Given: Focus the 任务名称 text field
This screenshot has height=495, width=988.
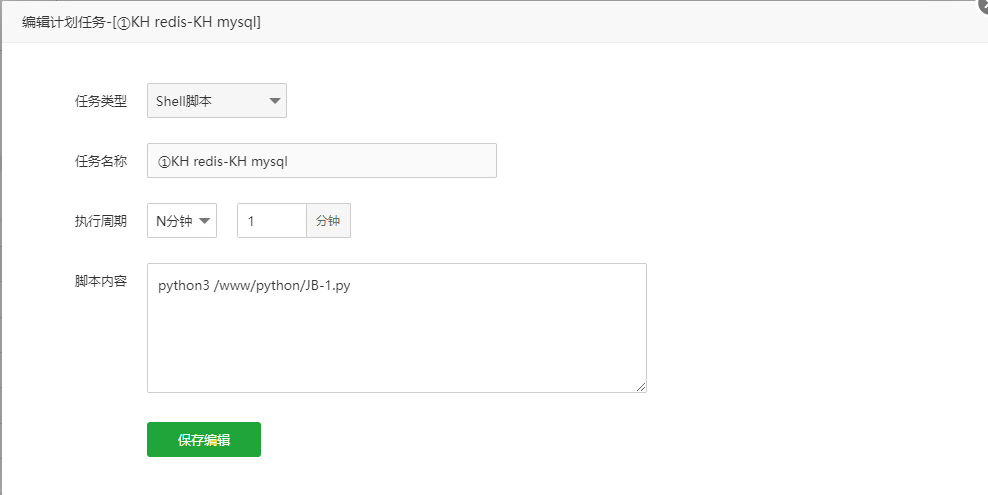Looking at the screenshot, I should pyautogui.click(x=321, y=161).
